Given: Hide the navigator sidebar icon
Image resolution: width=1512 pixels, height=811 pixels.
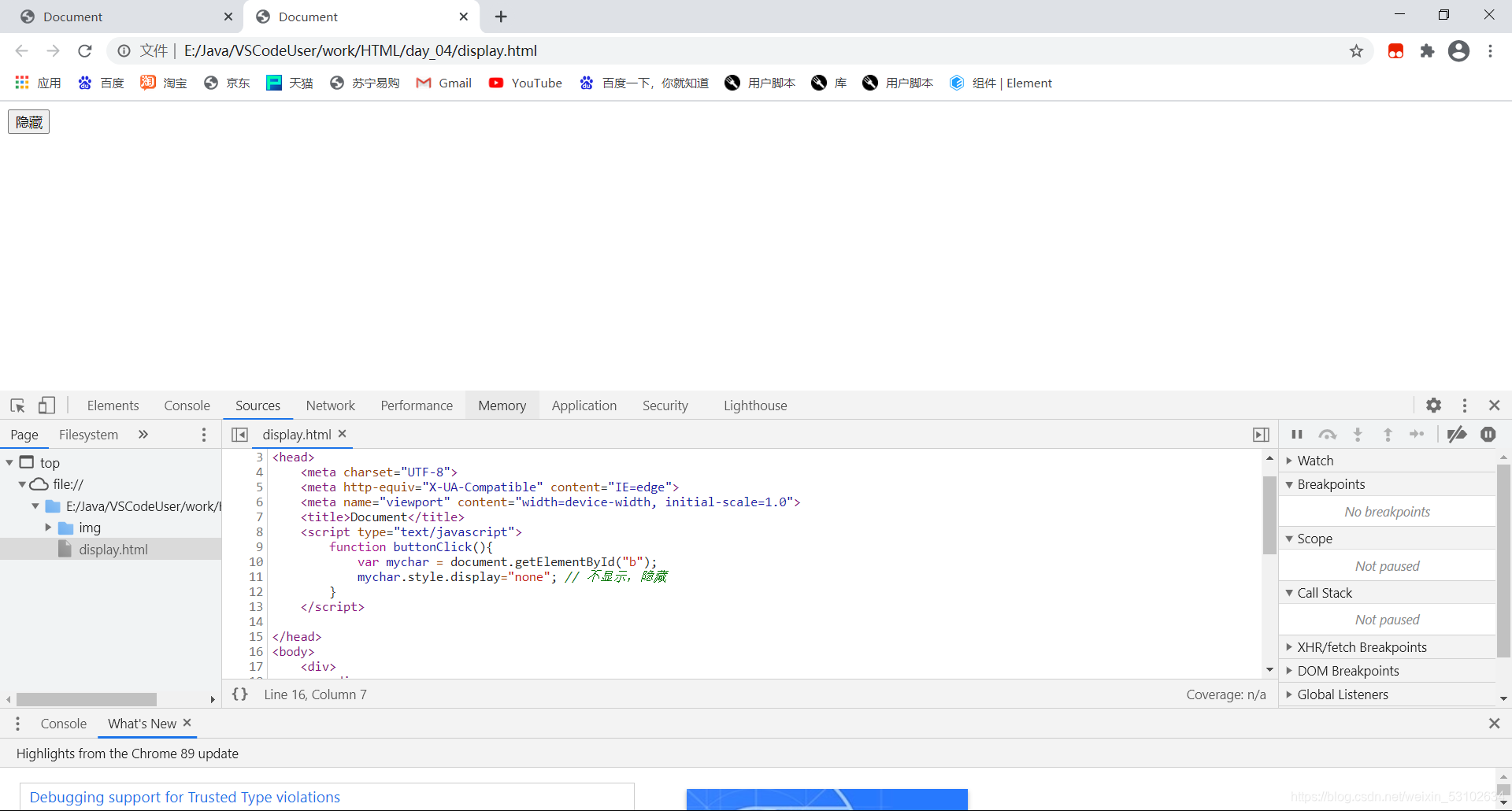Looking at the screenshot, I should click(x=239, y=435).
